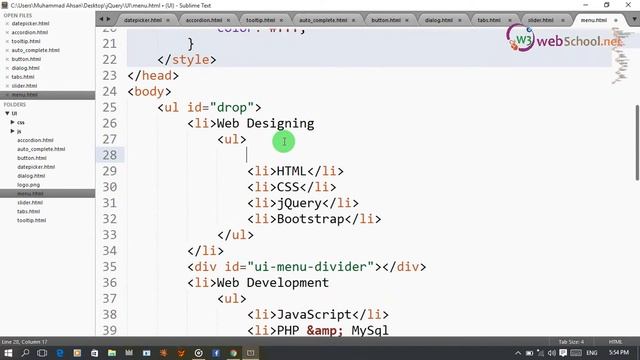Open HTML syntax selector
The image size is (640, 360).
pos(615,342)
